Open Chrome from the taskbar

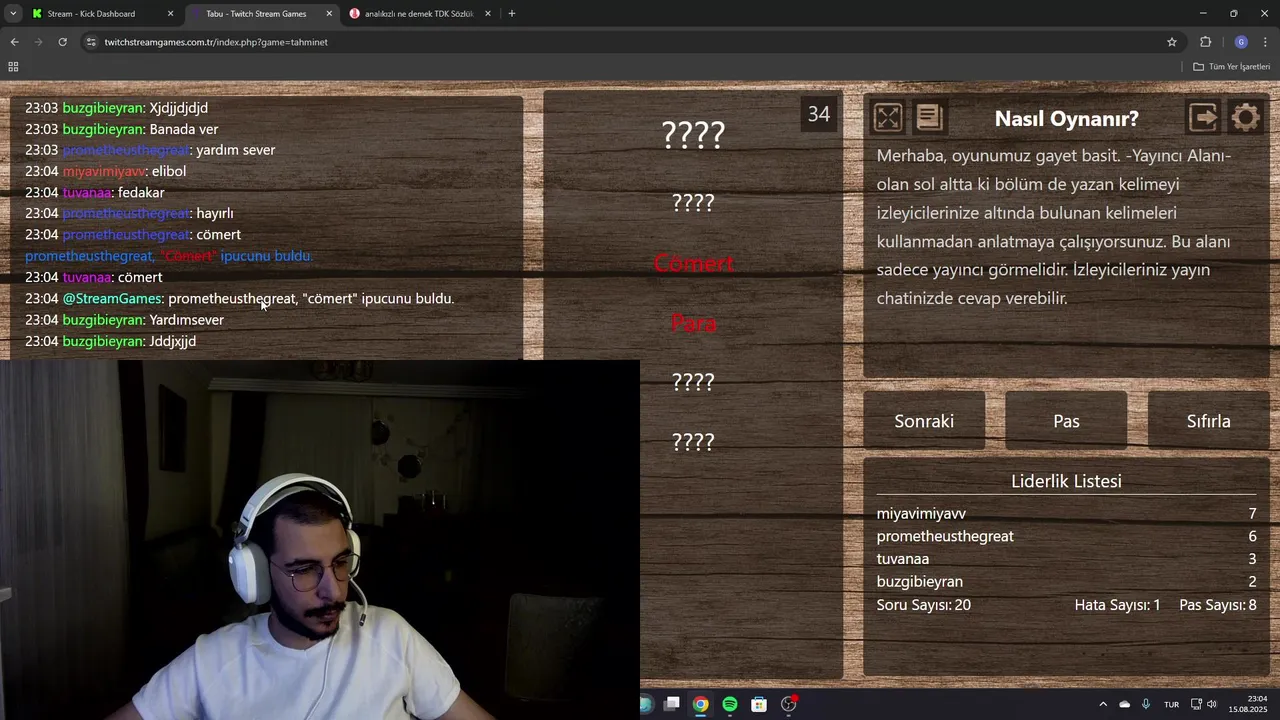coord(701,704)
